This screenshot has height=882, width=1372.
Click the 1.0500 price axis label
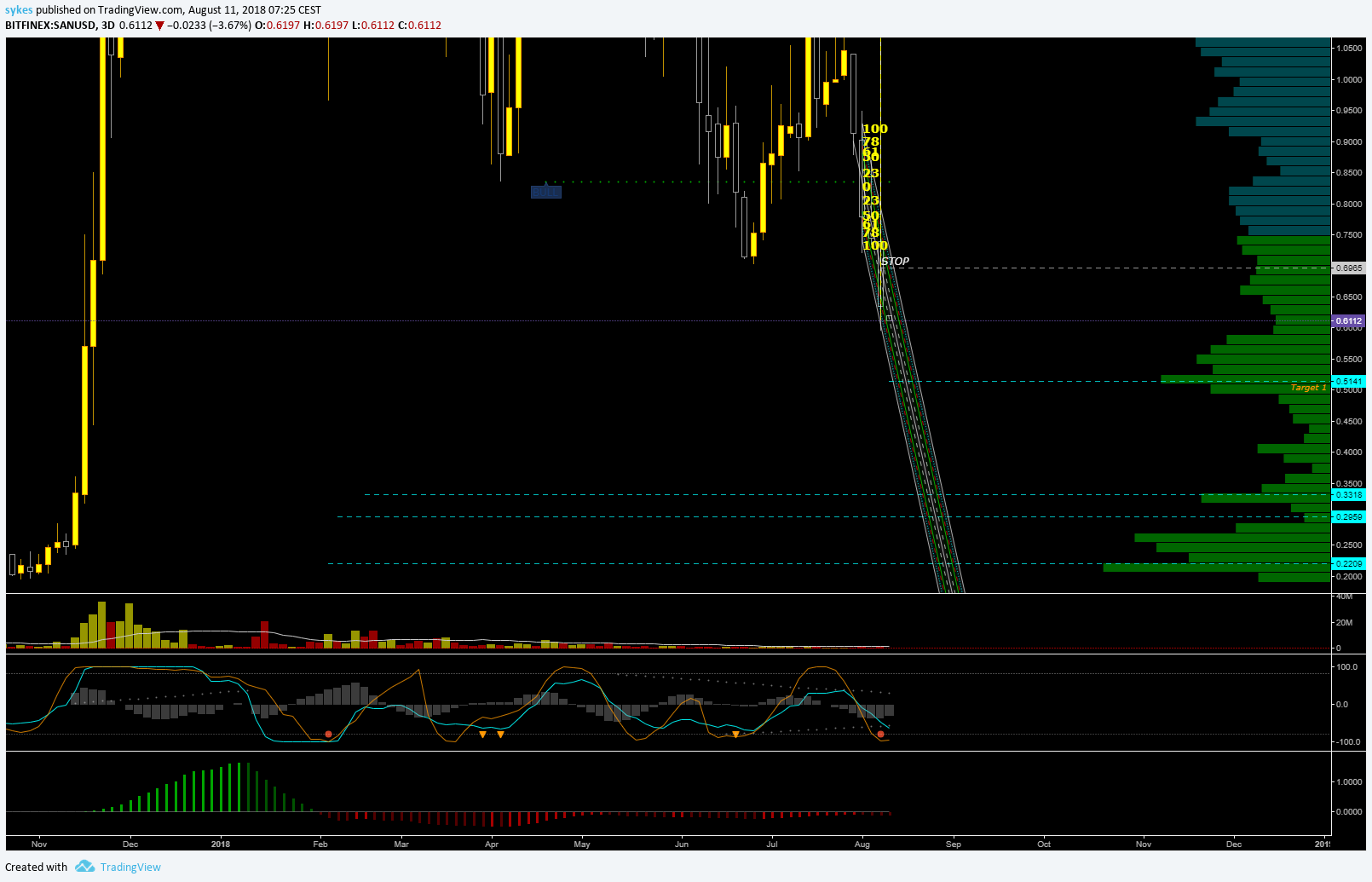pos(1349,49)
